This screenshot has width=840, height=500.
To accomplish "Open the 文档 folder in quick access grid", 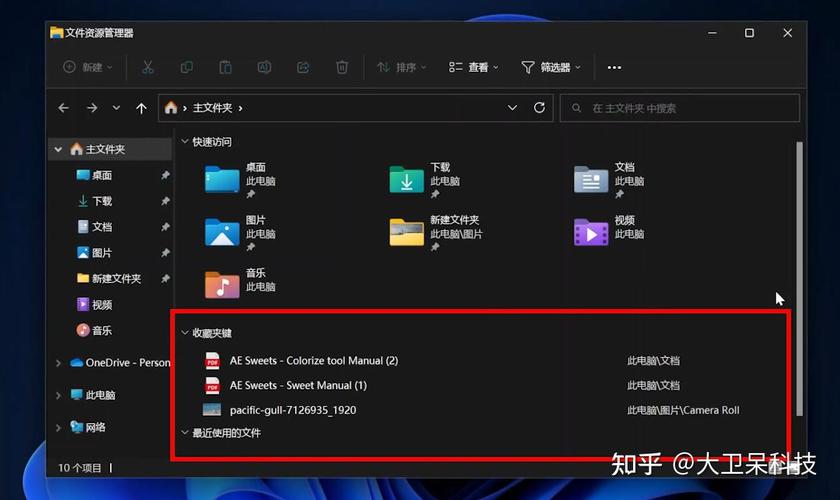I will tap(609, 180).
